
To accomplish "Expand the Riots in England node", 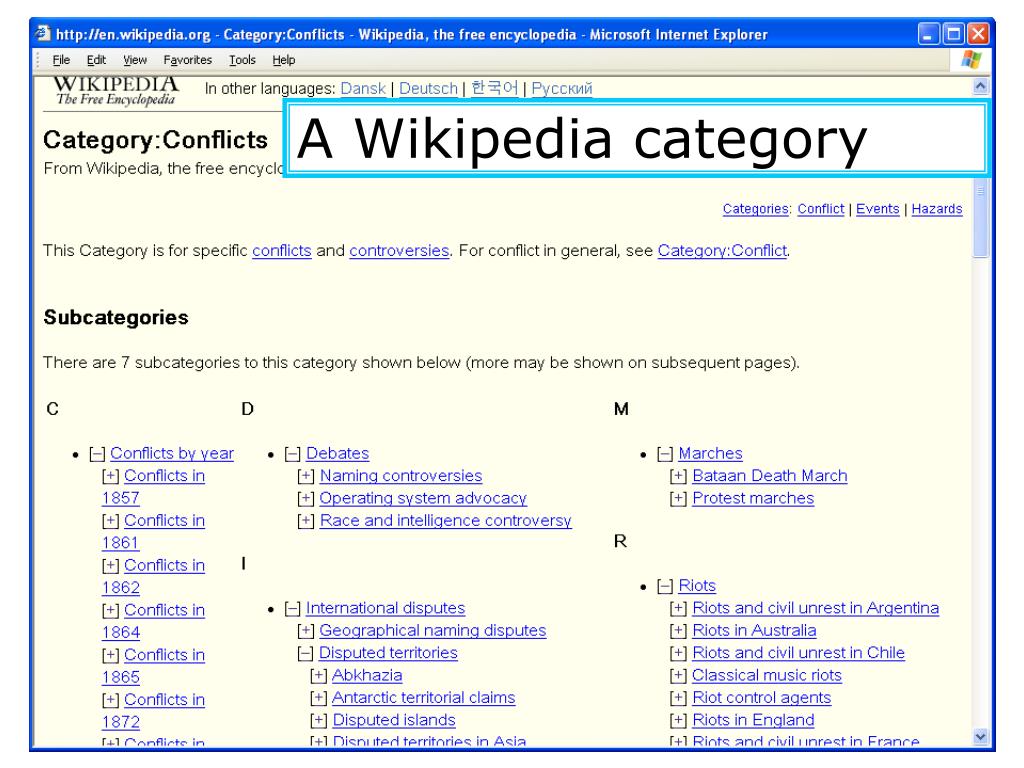I will 679,720.
